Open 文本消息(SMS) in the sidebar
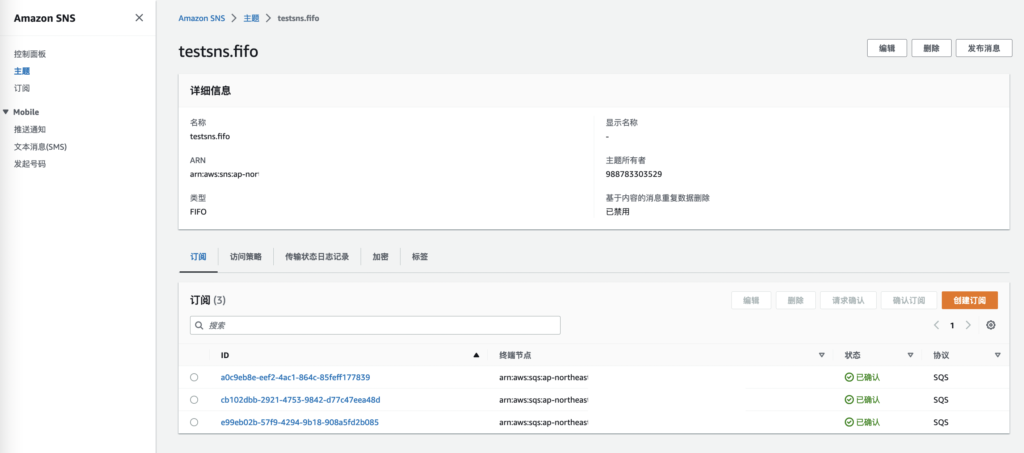The image size is (1024, 453). tap(40, 147)
